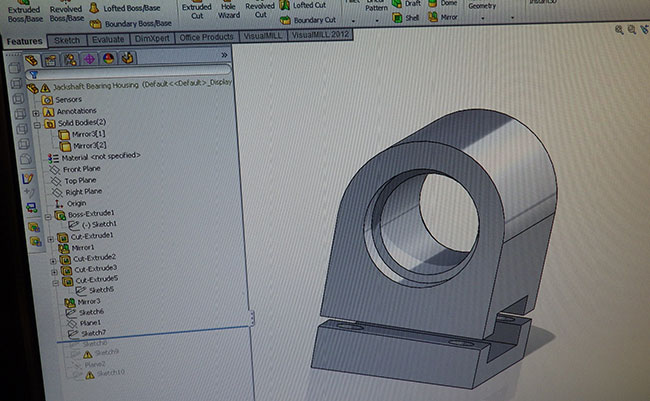Open the FeatureManager design tree tab
The image size is (650, 401).
click(x=32, y=60)
